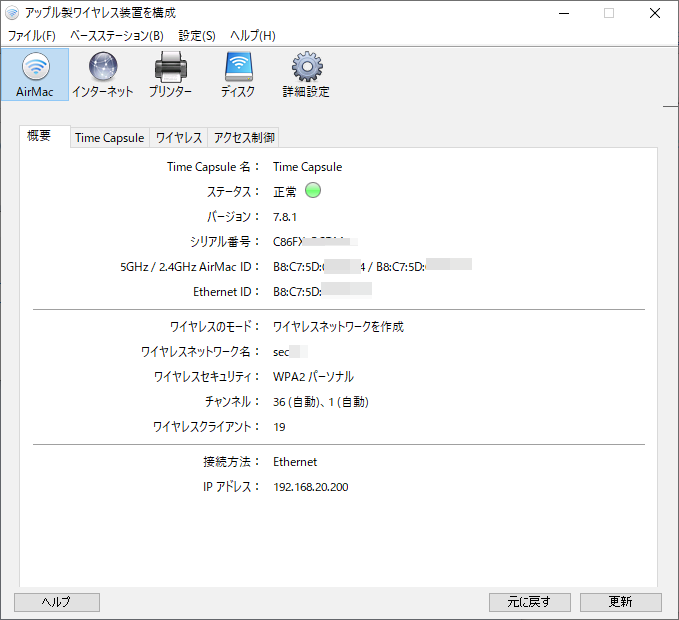Switch to the Time Capsule tab

pos(110,138)
